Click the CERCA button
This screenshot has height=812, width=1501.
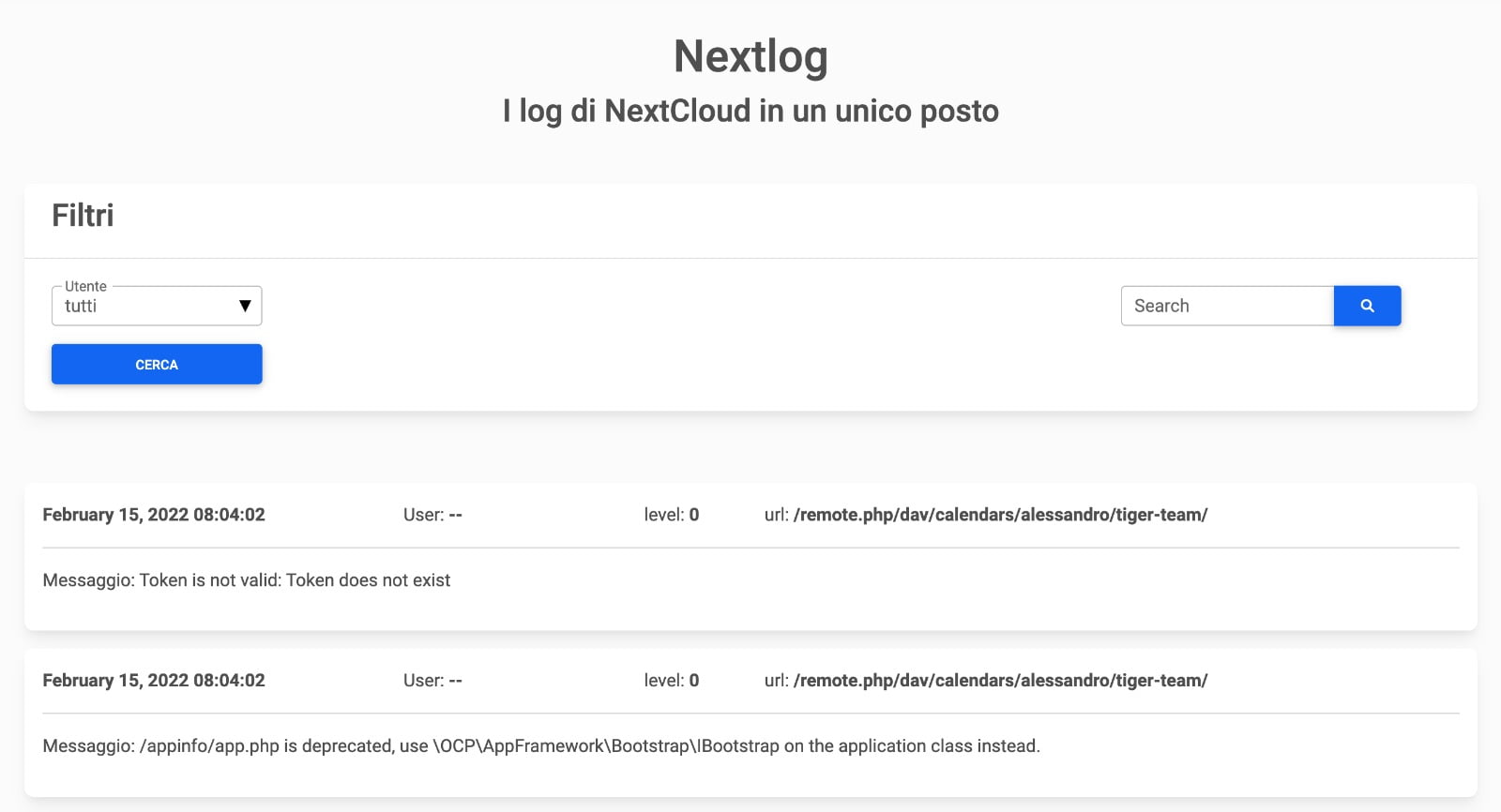[x=157, y=364]
